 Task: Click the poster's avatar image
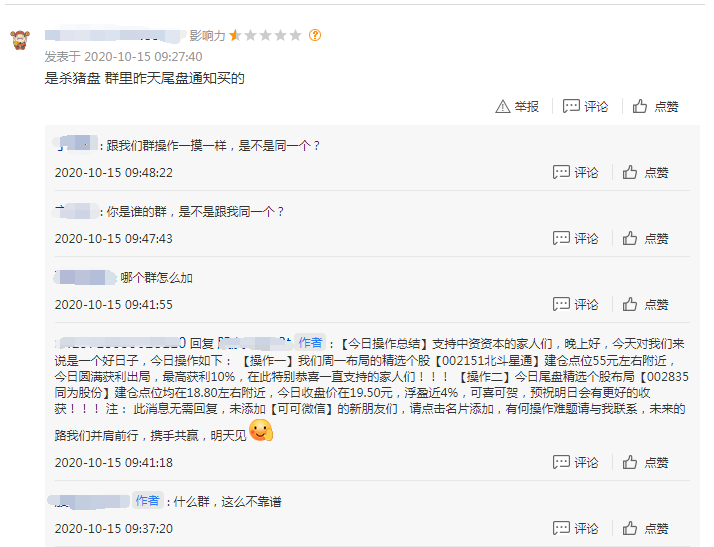point(20,40)
